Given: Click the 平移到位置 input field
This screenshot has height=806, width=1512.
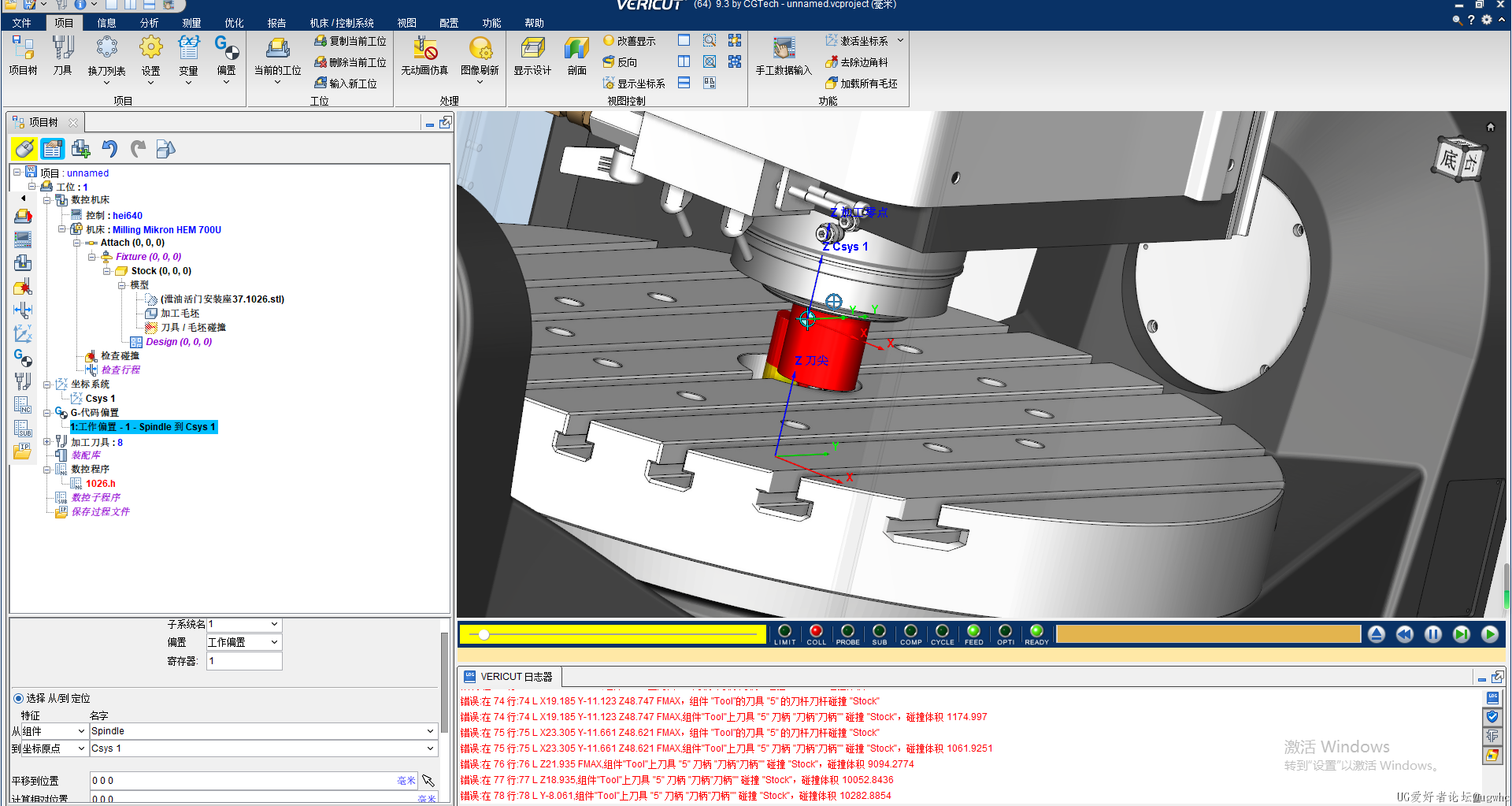Looking at the screenshot, I should [x=254, y=781].
